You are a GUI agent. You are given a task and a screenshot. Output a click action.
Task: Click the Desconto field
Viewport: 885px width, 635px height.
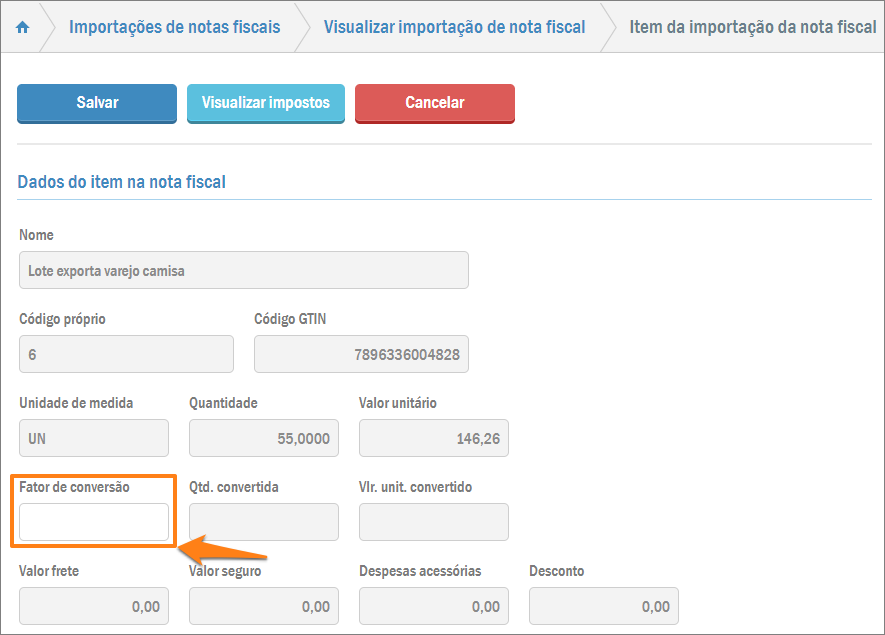pos(604,606)
